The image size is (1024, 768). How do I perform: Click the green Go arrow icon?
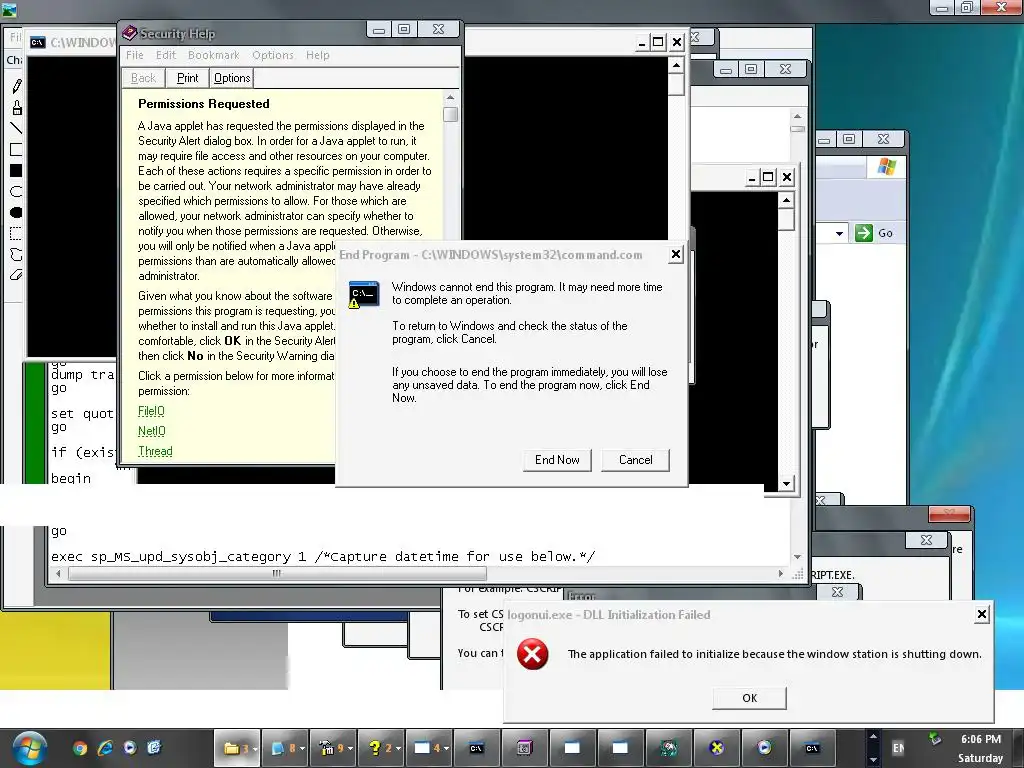pos(864,232)
